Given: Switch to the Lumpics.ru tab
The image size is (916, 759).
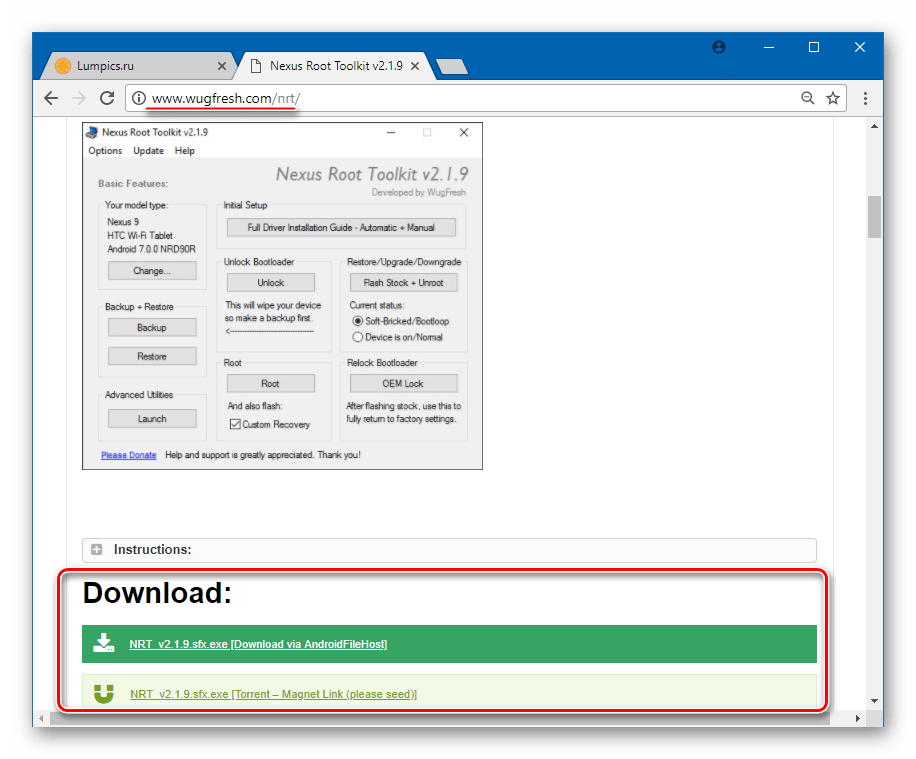Looking at the screenshot, I should pyautogui.click(x=138, y=66).
